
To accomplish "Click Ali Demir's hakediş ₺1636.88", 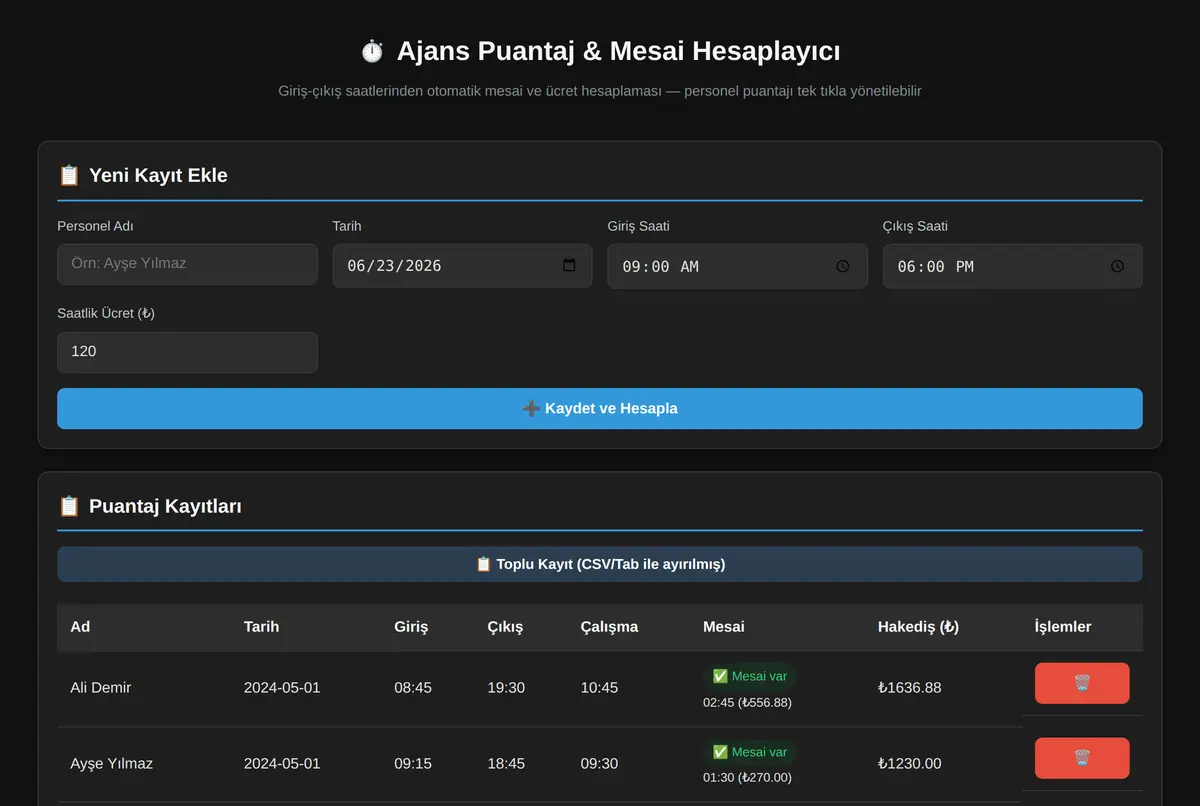I will click(910, 688).
